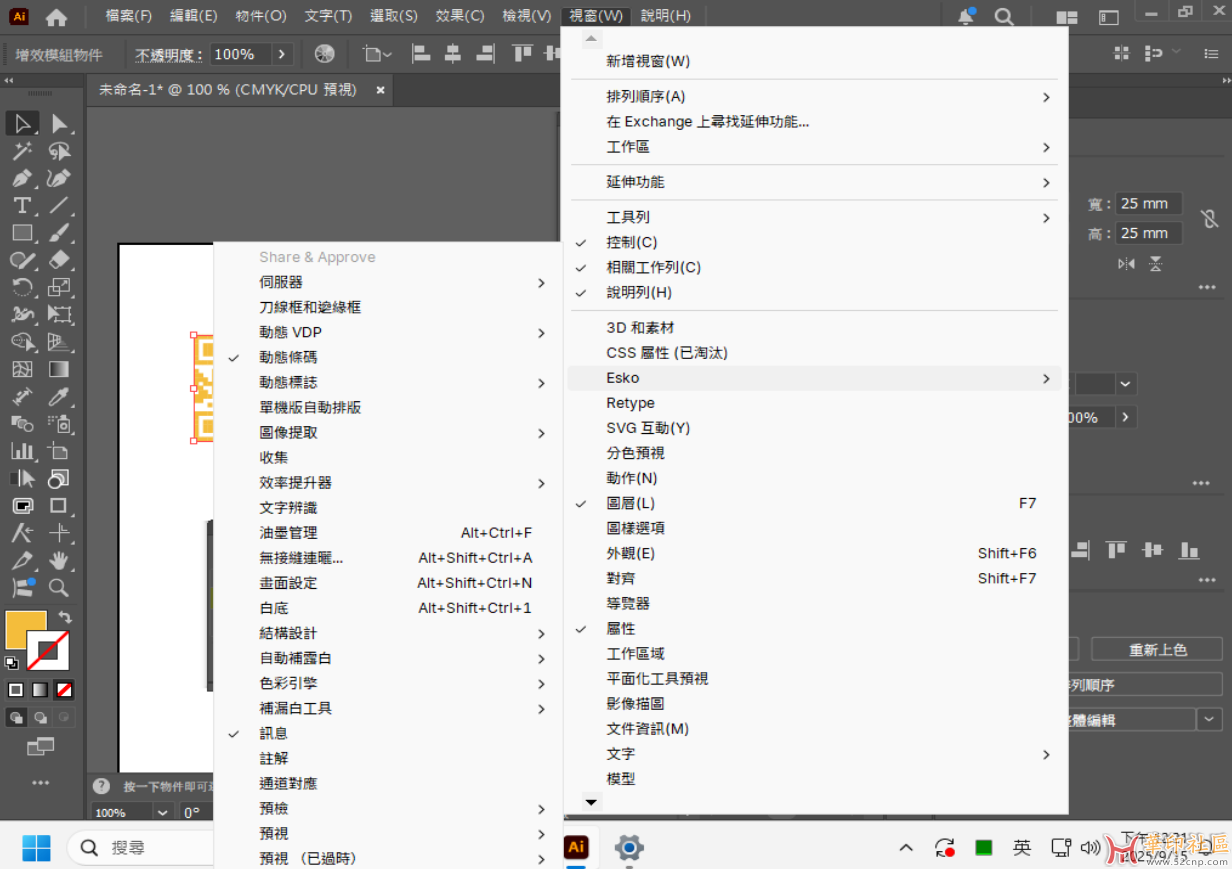
Task: Toggle the 控制(C) panel visibility
Action: click(631, 242)
